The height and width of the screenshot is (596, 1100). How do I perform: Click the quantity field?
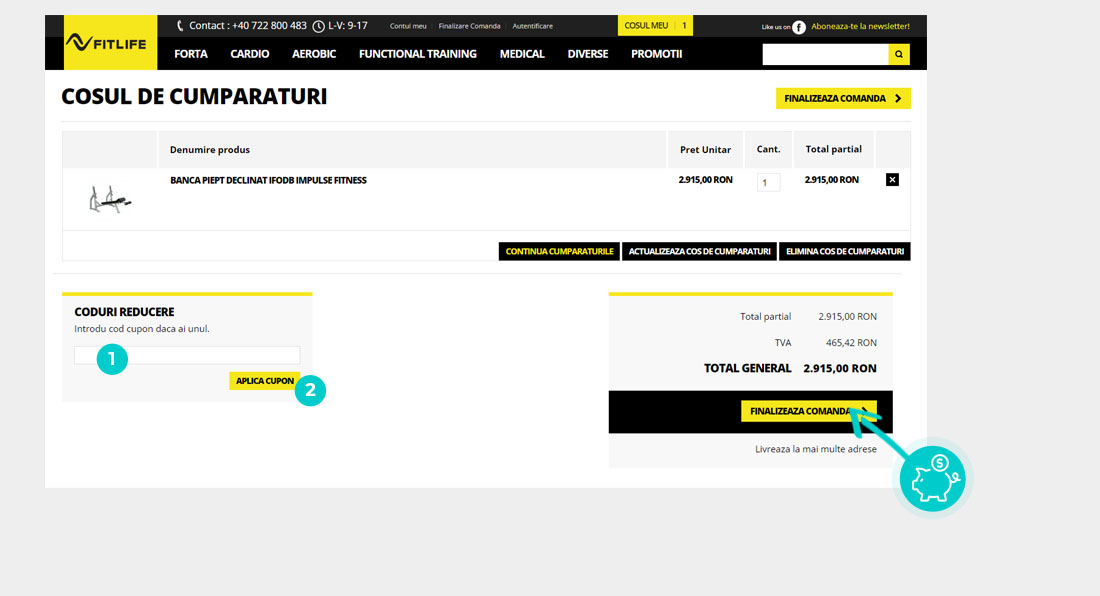pyautogui.click(x=768, y=183)
